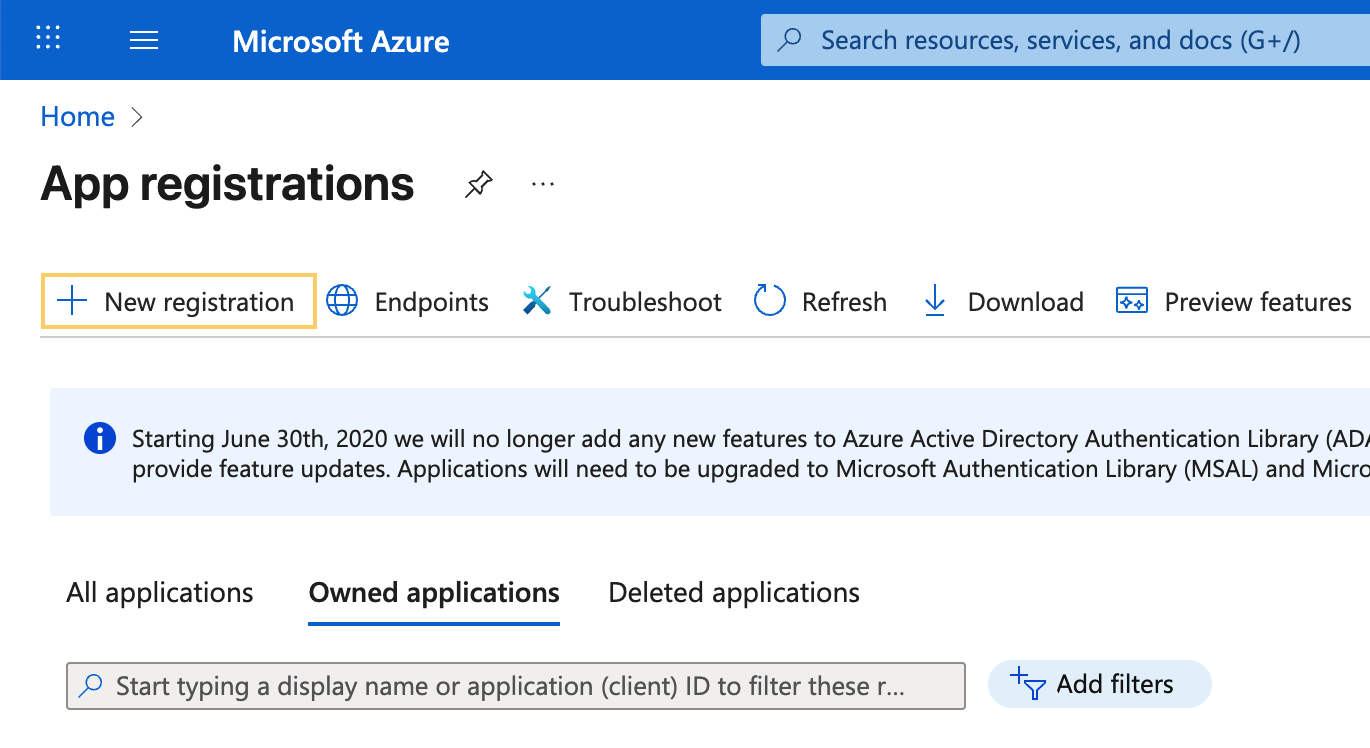Click the wrench Troubleshoot icon

point(537,301)
